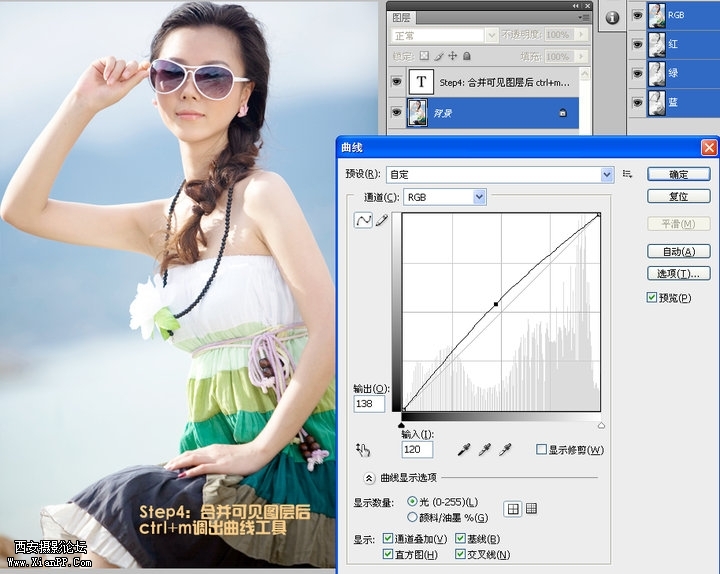Viewport: 720px width, 574px height.
Task: Click the 自动(A) auto button
Action: click(679, 251)
